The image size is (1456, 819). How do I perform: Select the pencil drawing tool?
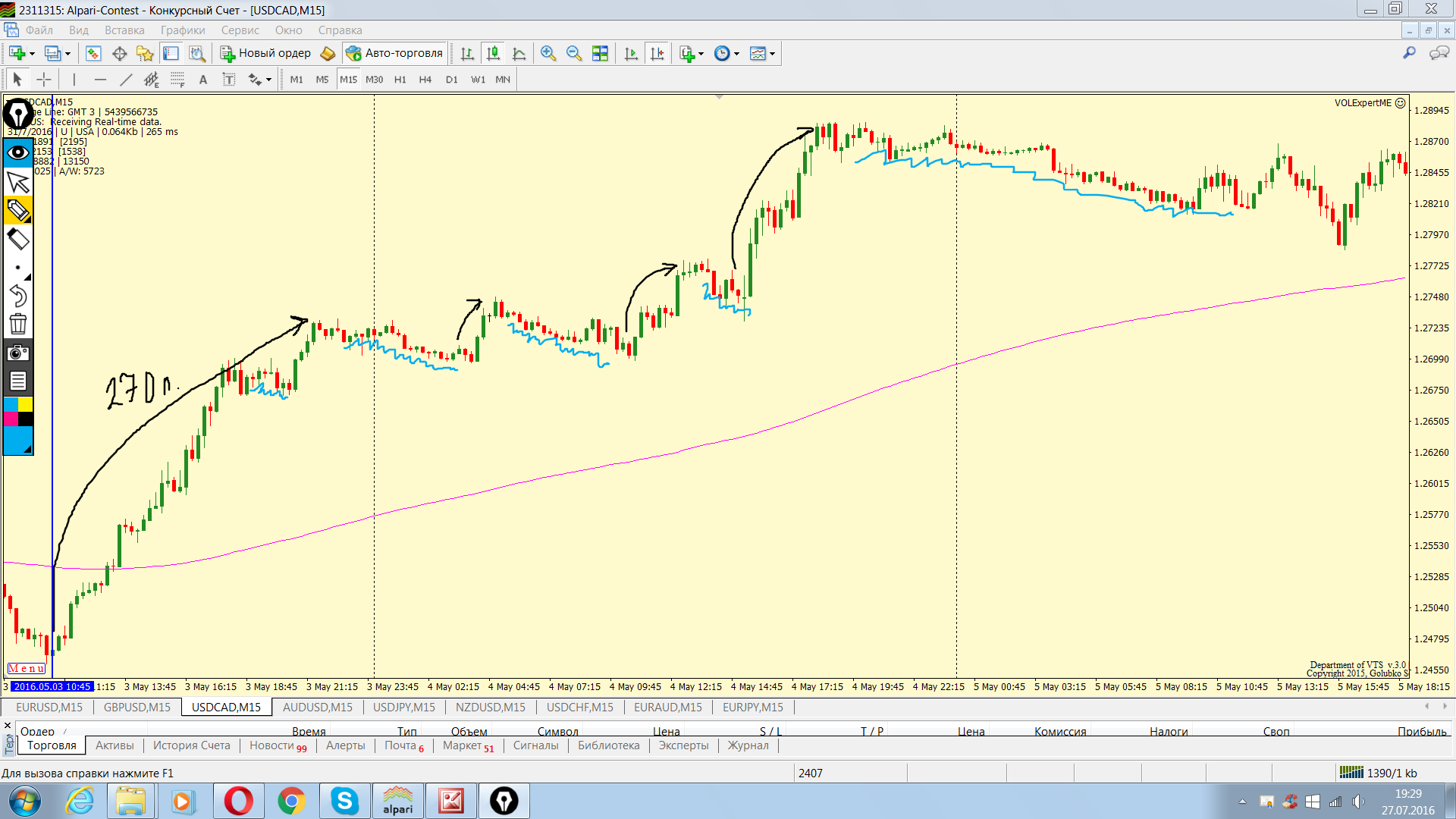[x=18, y=210]
